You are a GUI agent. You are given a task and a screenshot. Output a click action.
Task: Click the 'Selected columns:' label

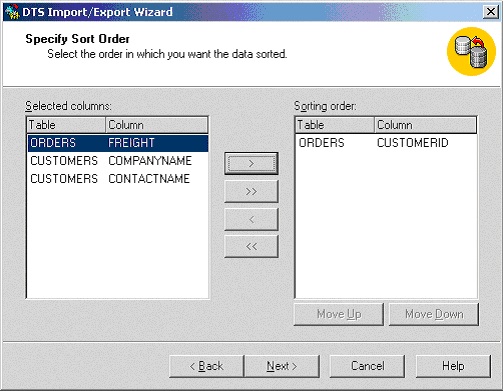point(68,106)
